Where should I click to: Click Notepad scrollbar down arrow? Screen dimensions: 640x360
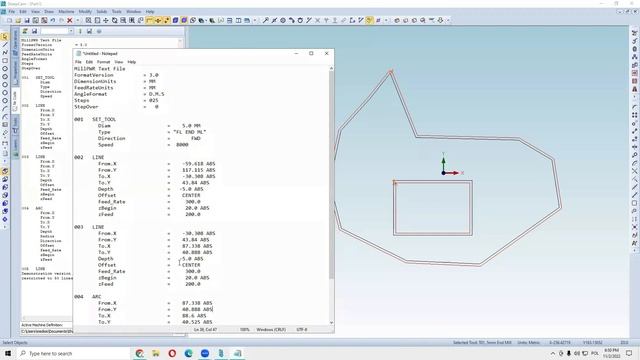(331, 322)
